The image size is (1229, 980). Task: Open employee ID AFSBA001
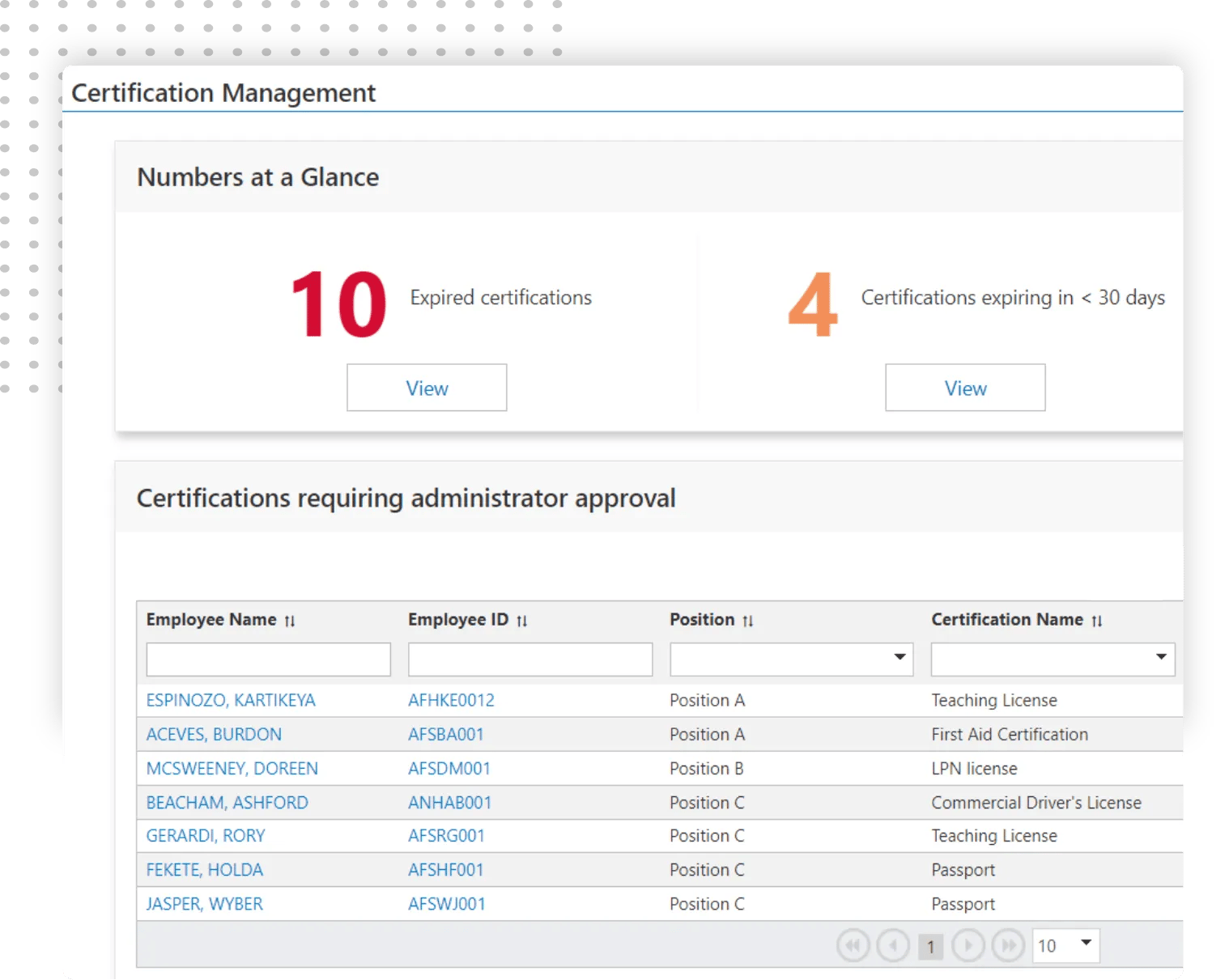click(445, 734)
